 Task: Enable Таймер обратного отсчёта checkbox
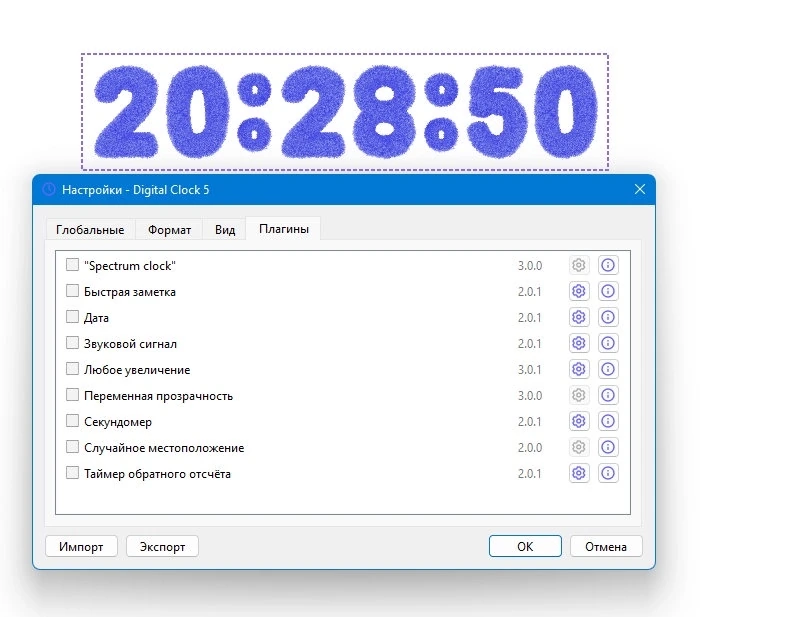click(72, 473)
